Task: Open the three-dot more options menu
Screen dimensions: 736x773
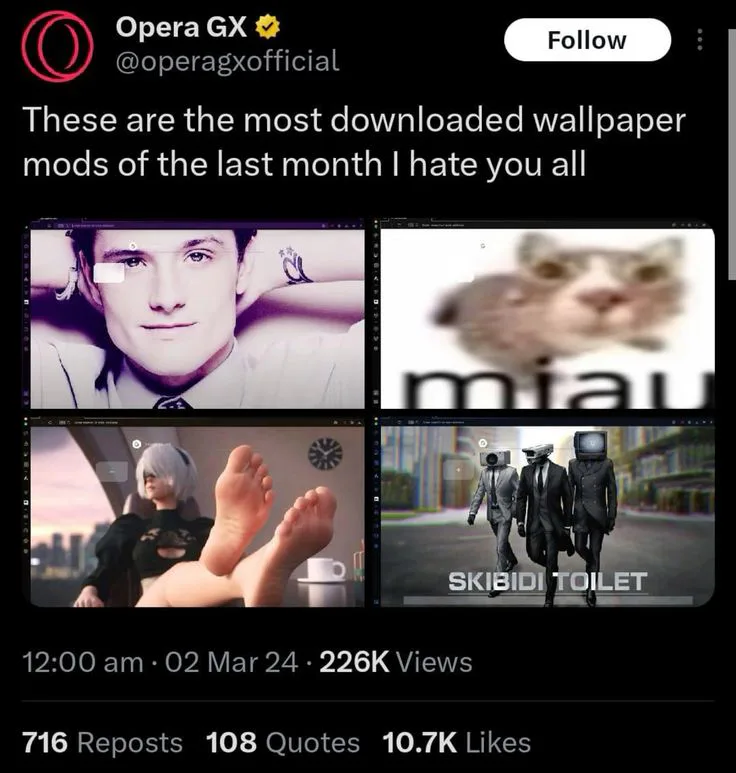Action: pos(699,39)
